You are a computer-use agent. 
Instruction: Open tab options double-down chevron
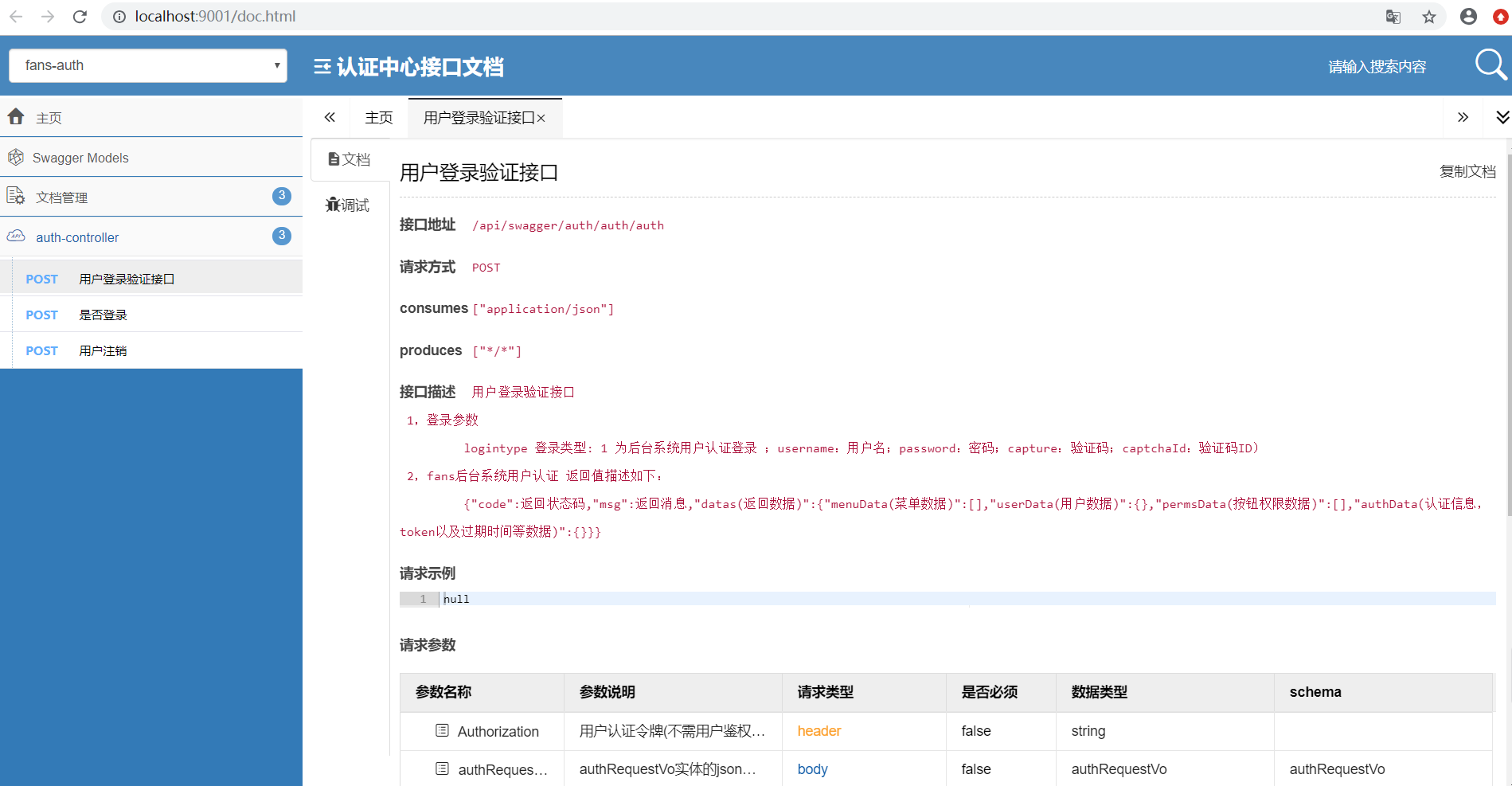(1502, 118)
